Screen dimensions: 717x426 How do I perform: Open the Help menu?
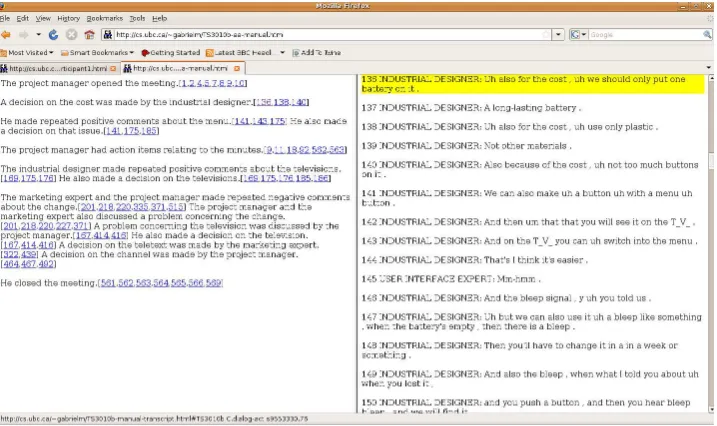[160, 18]
